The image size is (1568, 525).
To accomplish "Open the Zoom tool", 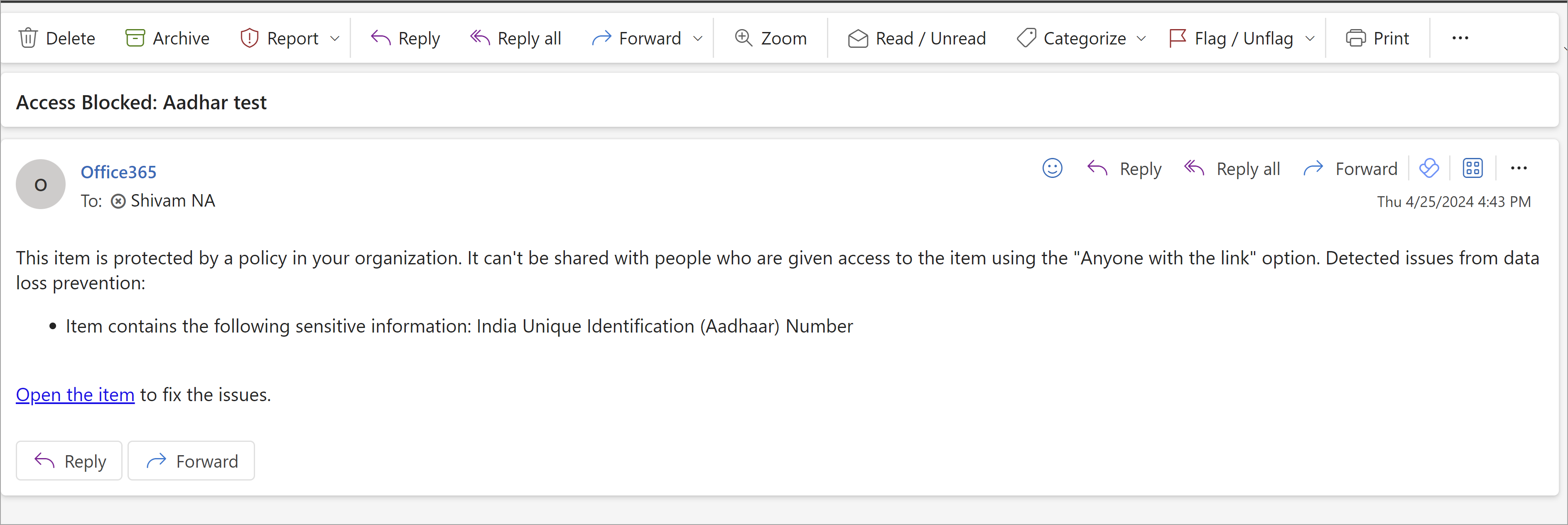I will (770, 38).
